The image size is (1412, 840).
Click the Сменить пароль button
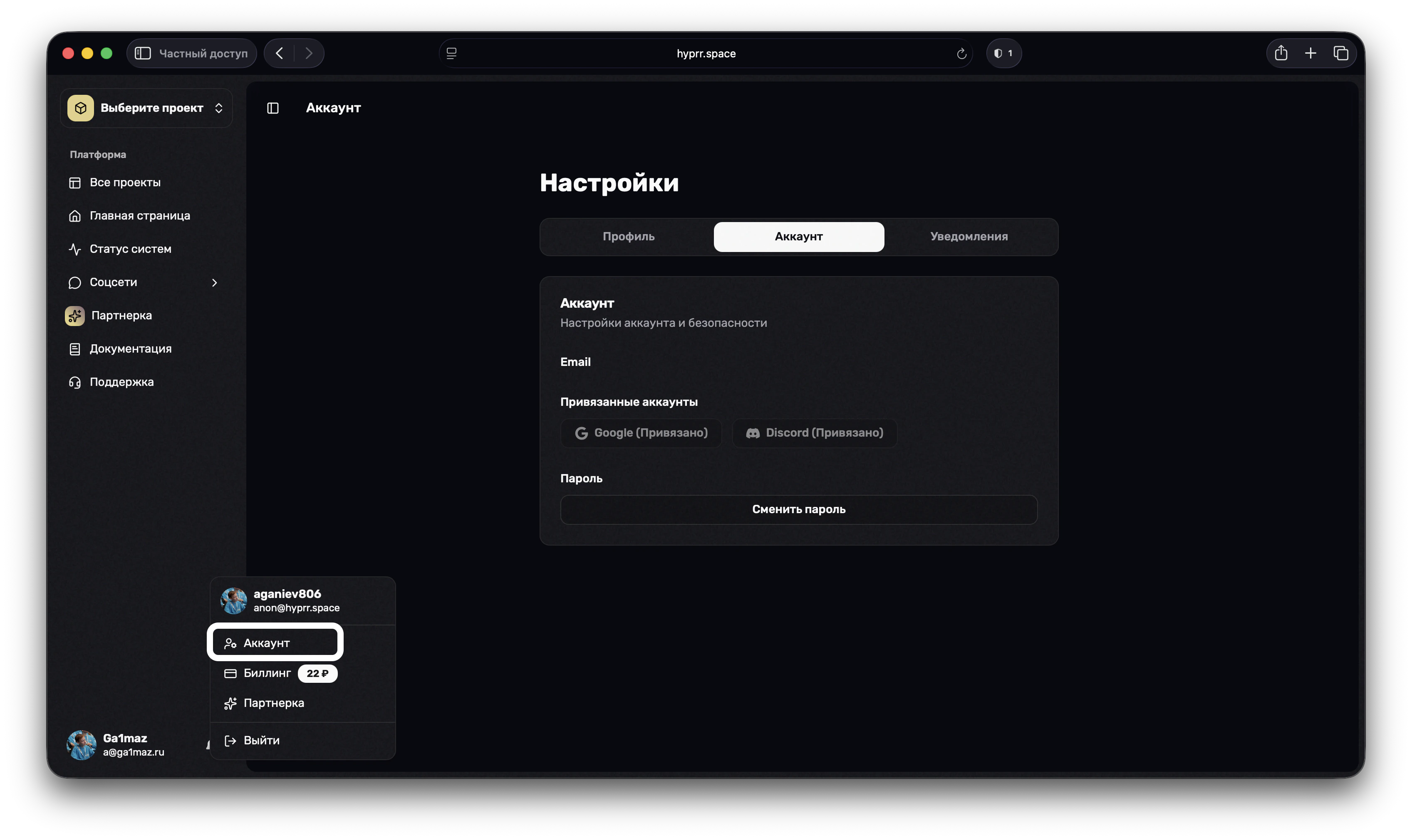798,509
